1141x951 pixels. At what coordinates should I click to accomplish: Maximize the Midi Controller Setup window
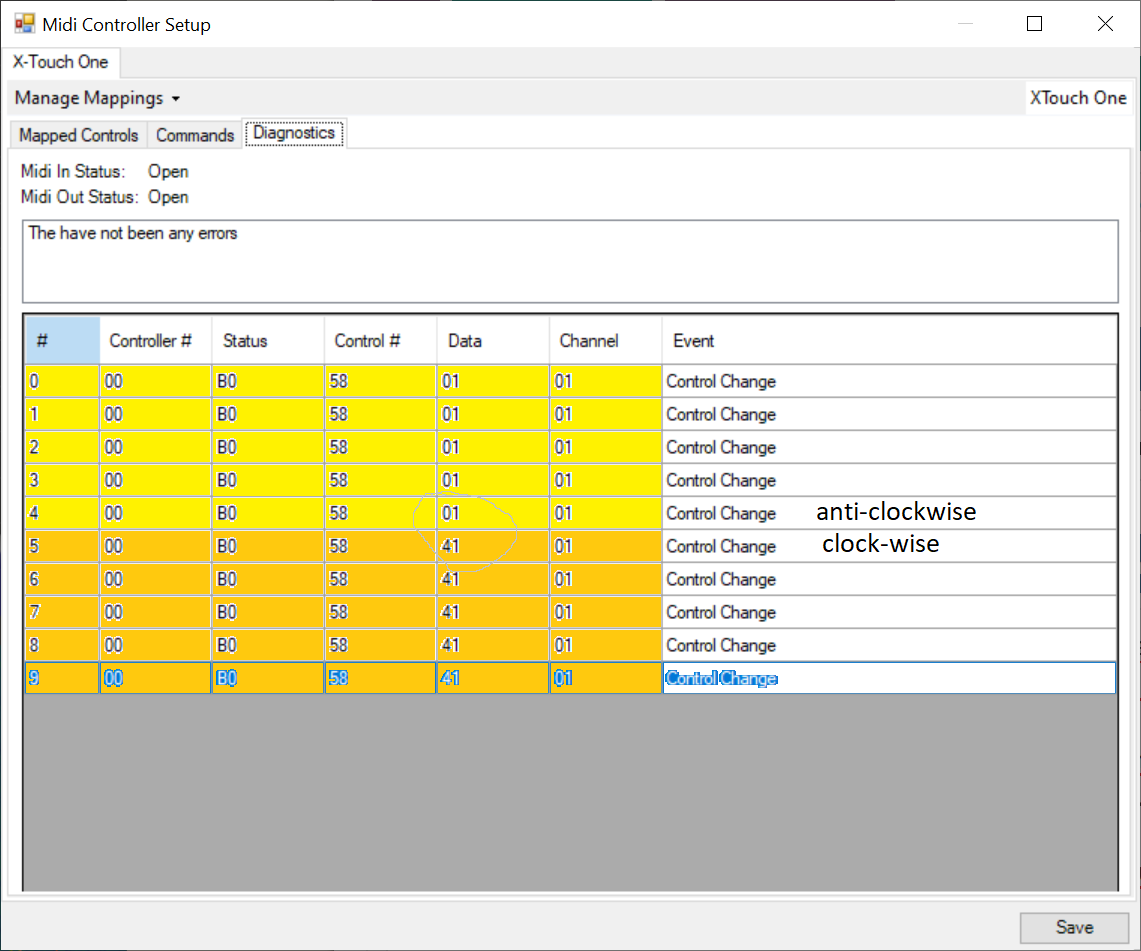point(1034,24)
